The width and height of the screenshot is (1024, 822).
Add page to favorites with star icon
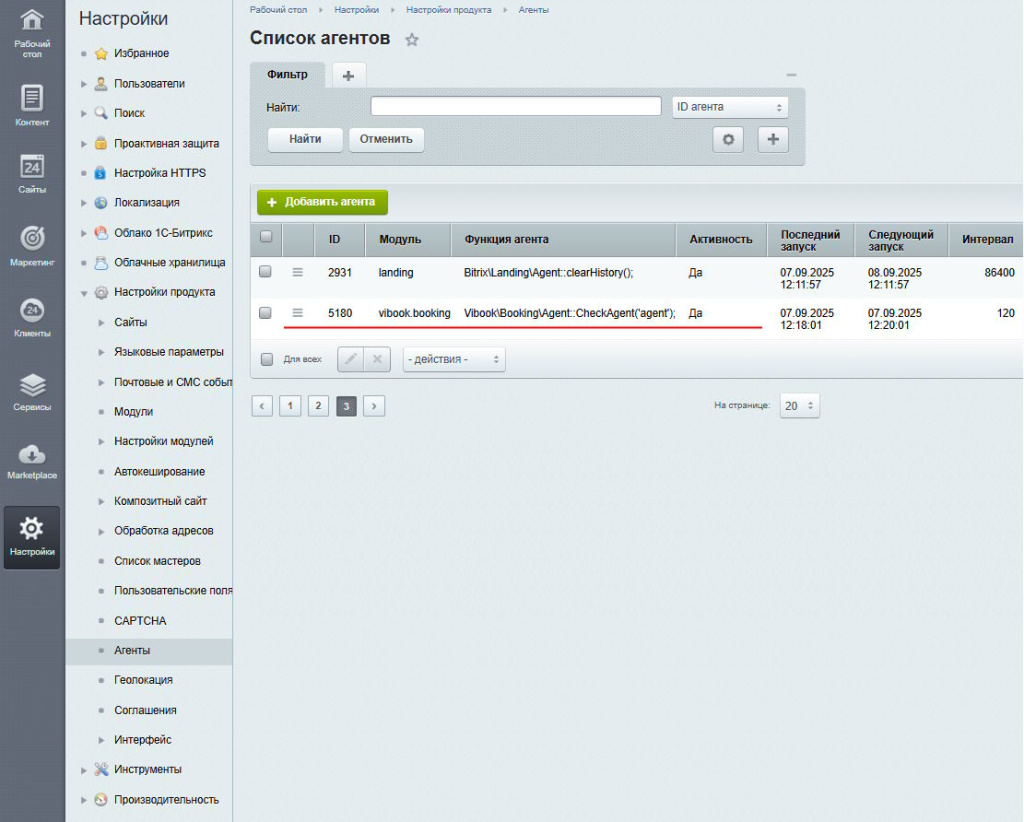point(412,40)
